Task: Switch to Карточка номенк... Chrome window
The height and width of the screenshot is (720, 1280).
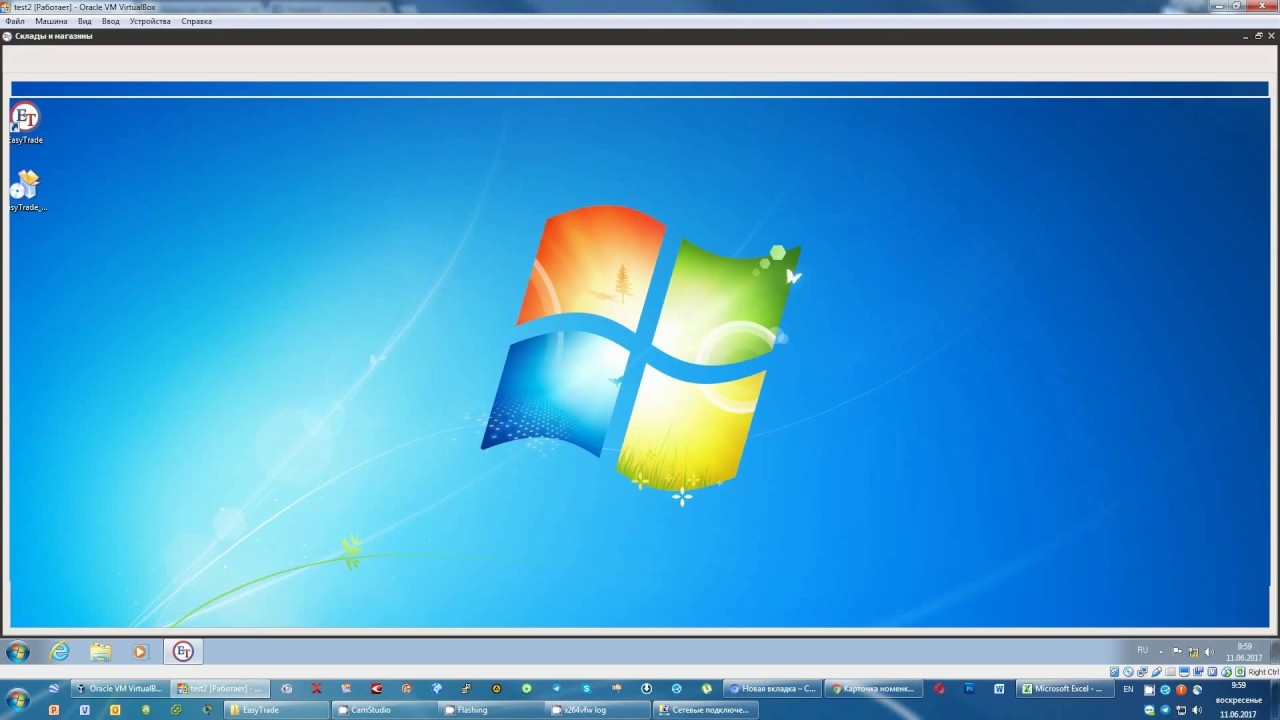Action: click(874, 689)
